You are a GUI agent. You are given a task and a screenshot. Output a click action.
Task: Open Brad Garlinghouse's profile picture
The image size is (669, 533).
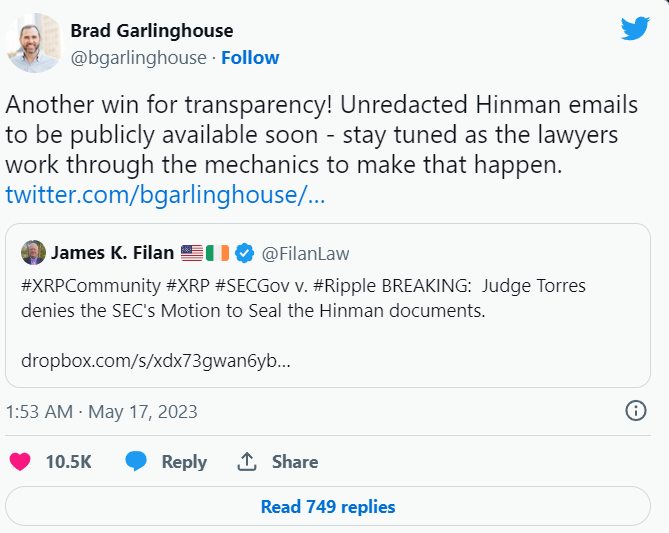click(33, 43)
